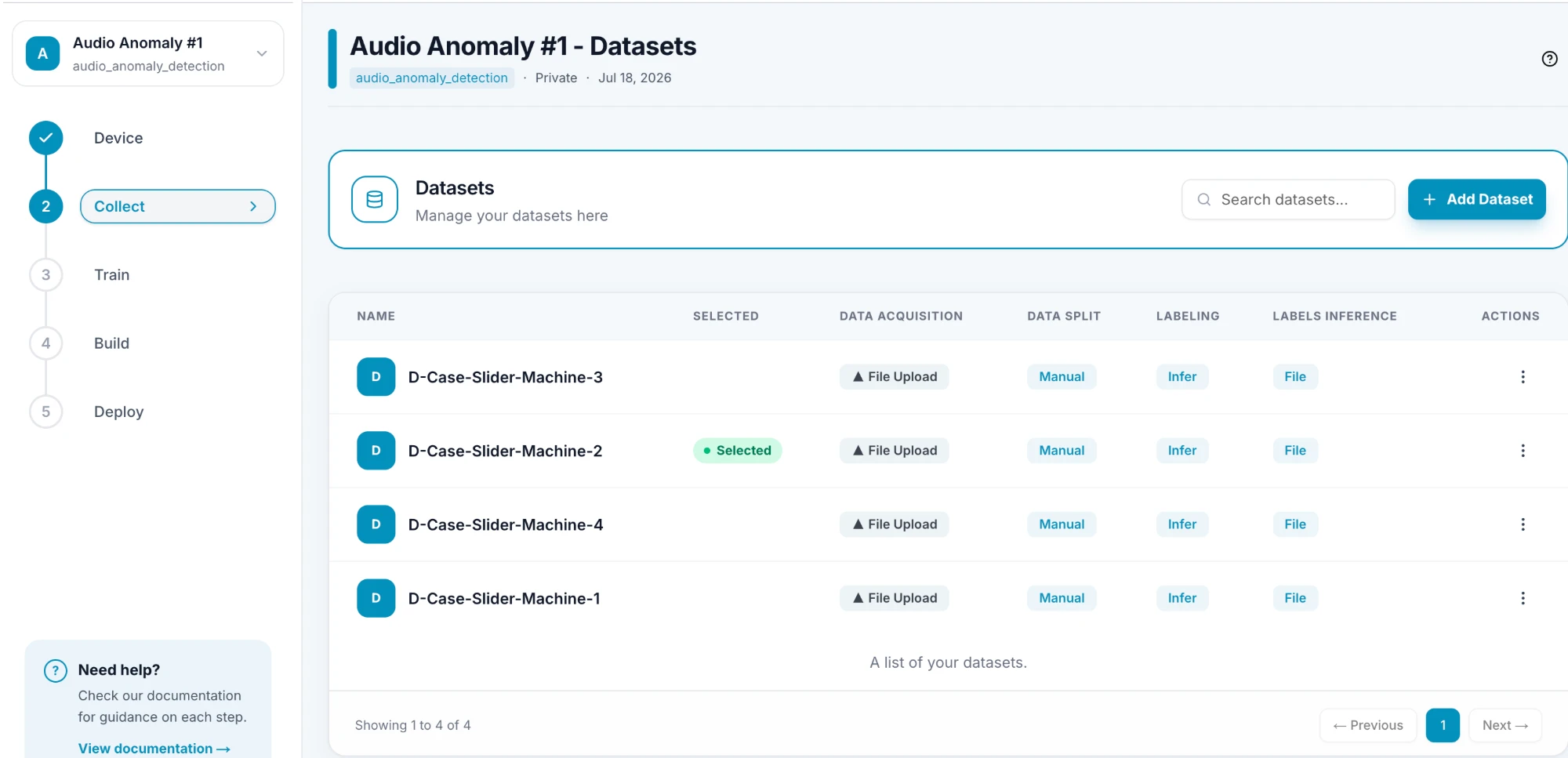
Task: Go to the Train step
Action: (112, 275)
